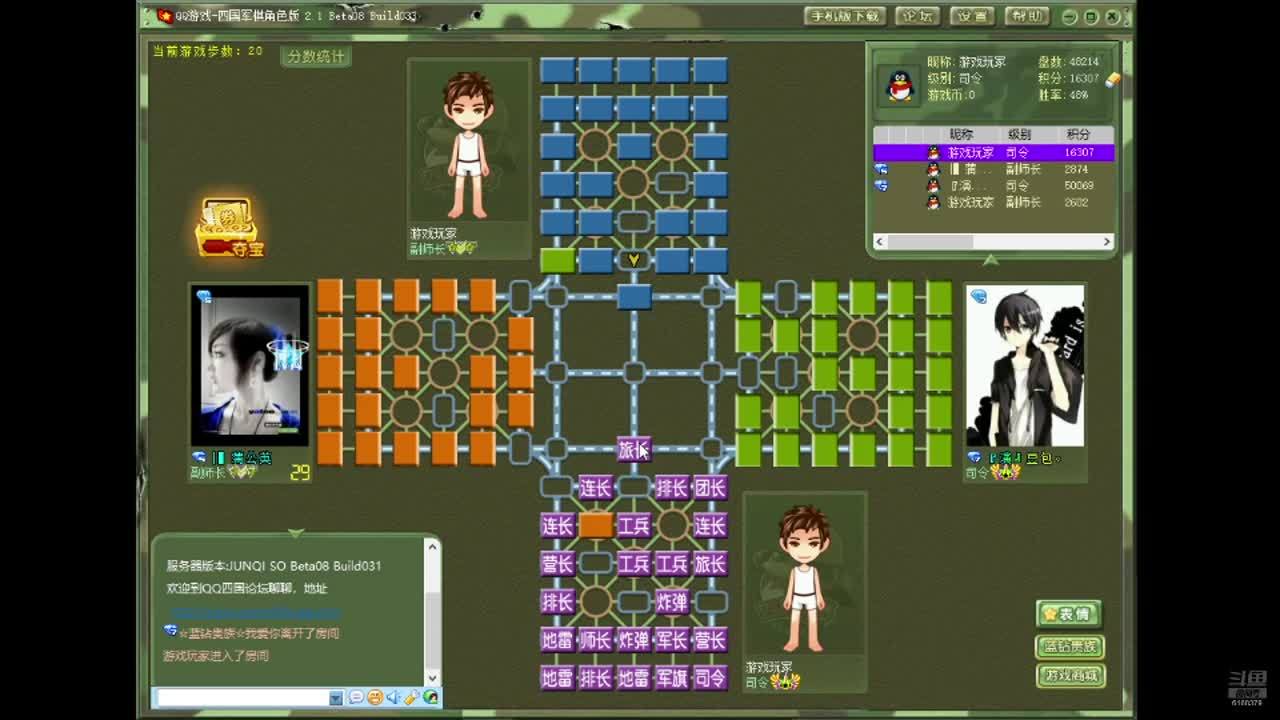
Task: Open the 设置 menu in the title bar
Action: (x=971, y=16)
